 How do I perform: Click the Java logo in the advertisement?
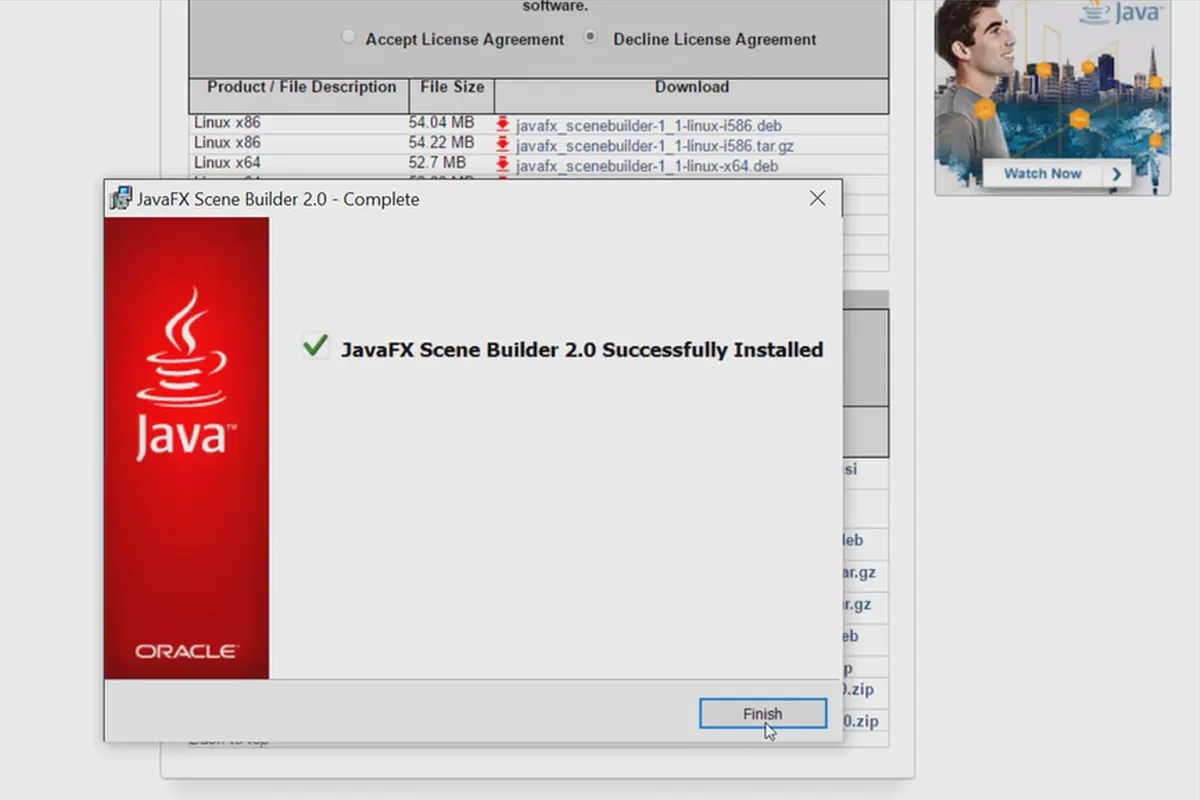click(1124, 12)
